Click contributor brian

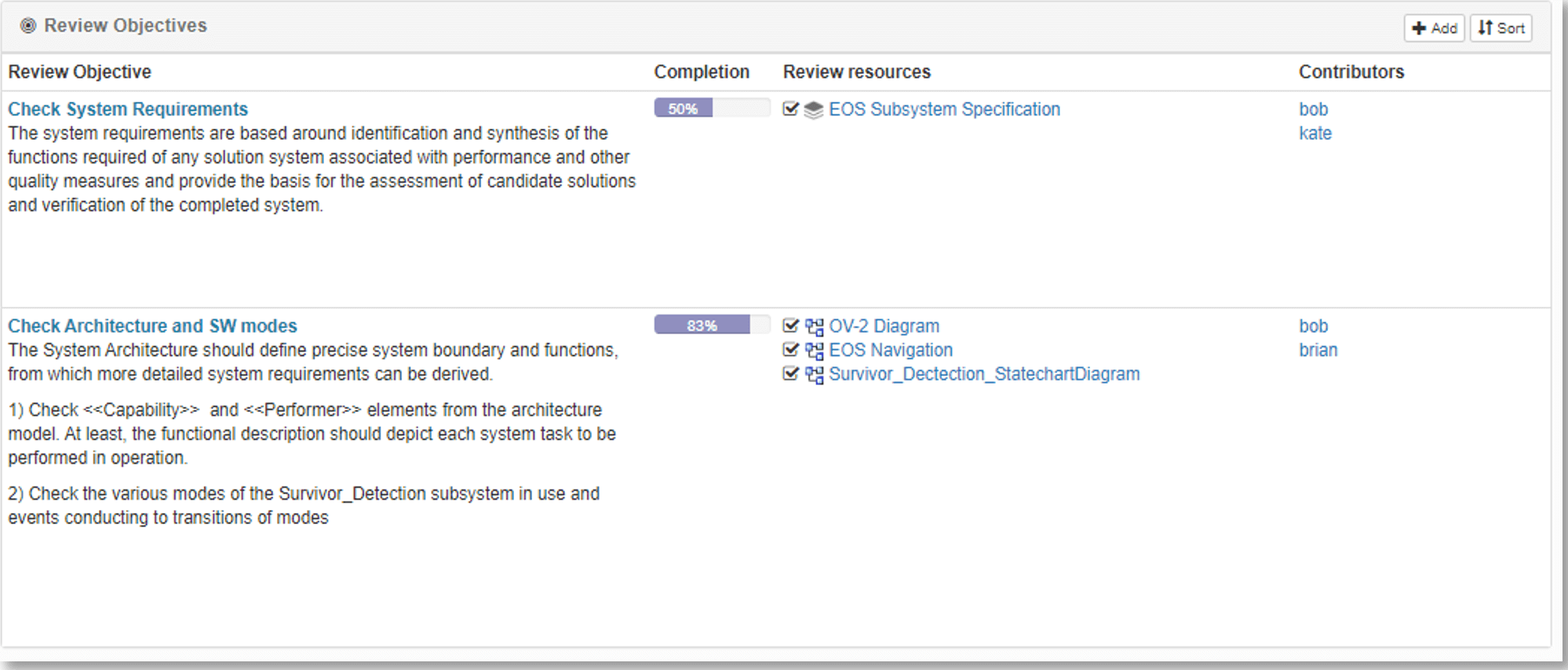click(x=1318, y=350)
